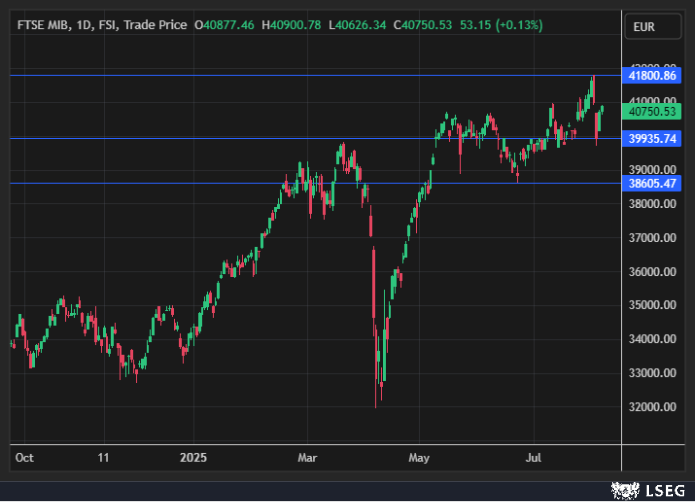Screen dimensions: 695x502
Task: Click the open value O40877.46 in header
Action: pyautogui.click(x=226, y=24)
